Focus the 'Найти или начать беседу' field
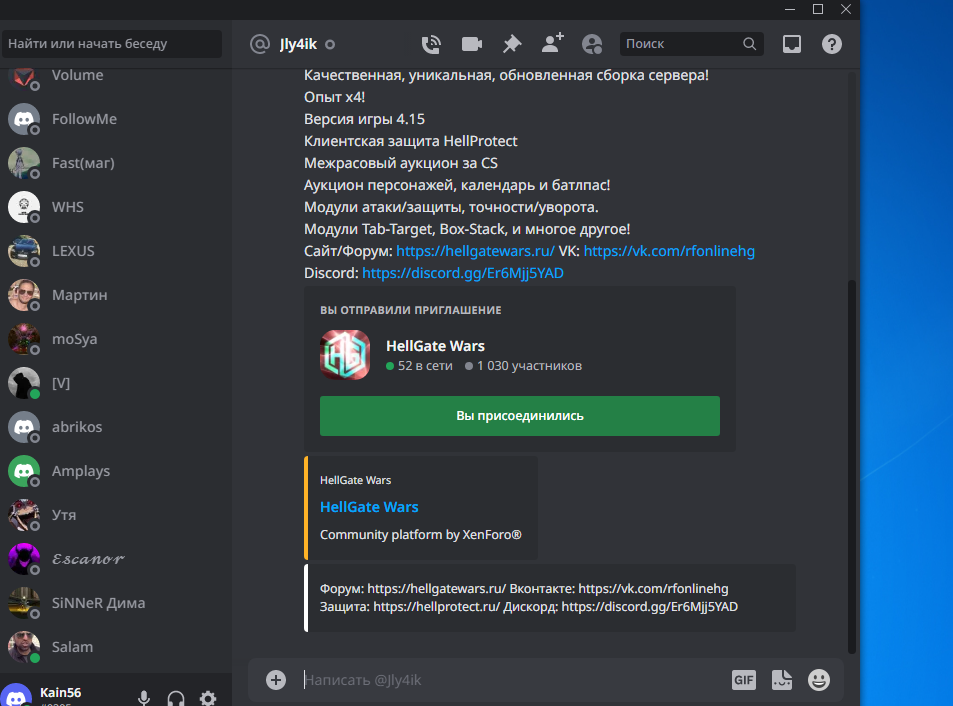Viewport: 953px width, 706px height. click(112, 44)
